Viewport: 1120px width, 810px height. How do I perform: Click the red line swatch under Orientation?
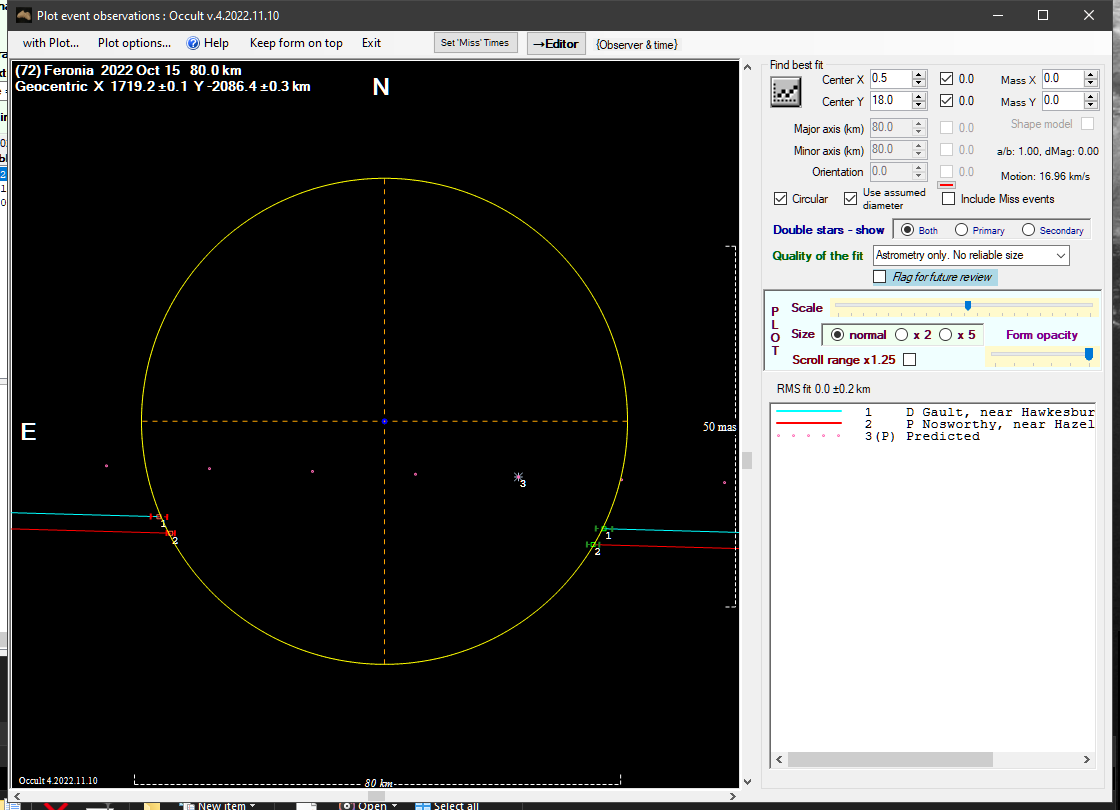[946, 185]
